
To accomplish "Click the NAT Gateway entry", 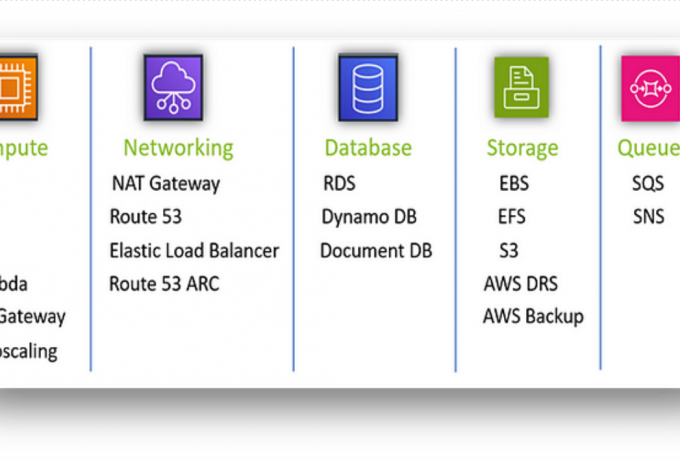I will (x=166, y=183).
